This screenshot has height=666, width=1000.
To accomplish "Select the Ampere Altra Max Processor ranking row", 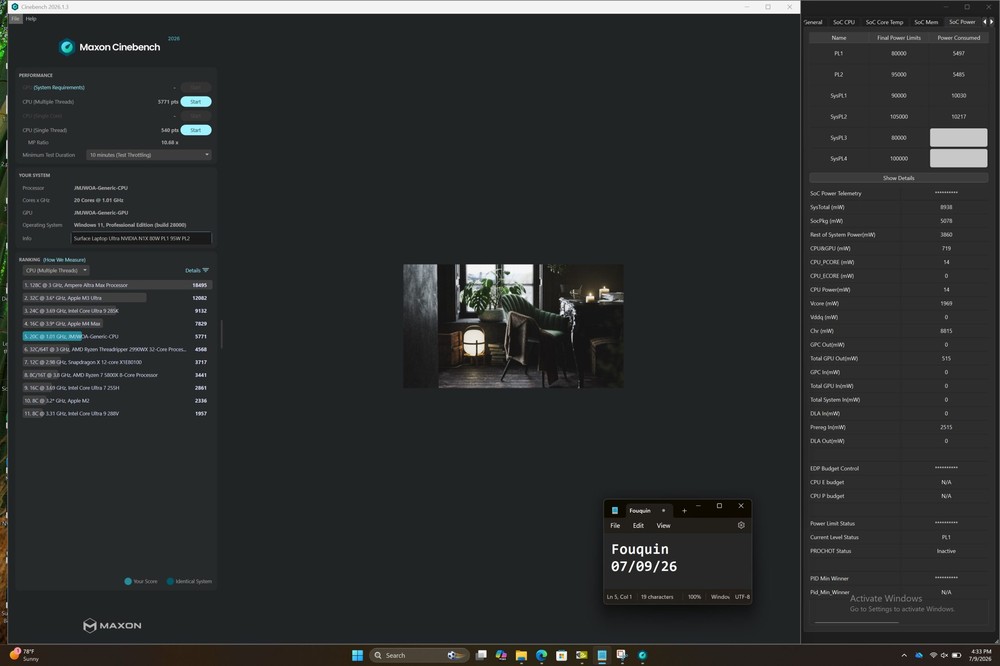I will pos(115,285).
